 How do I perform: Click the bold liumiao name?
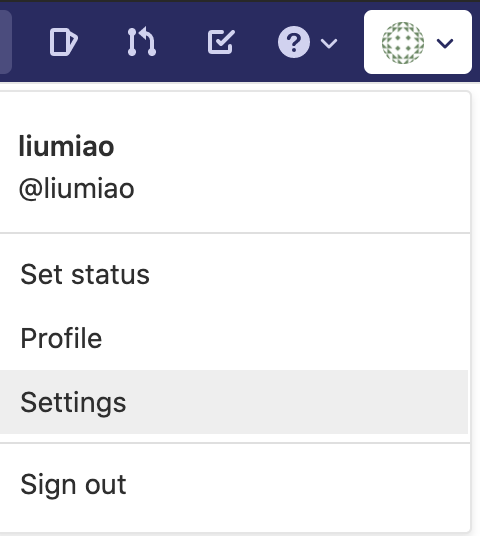tap(66, 146)
